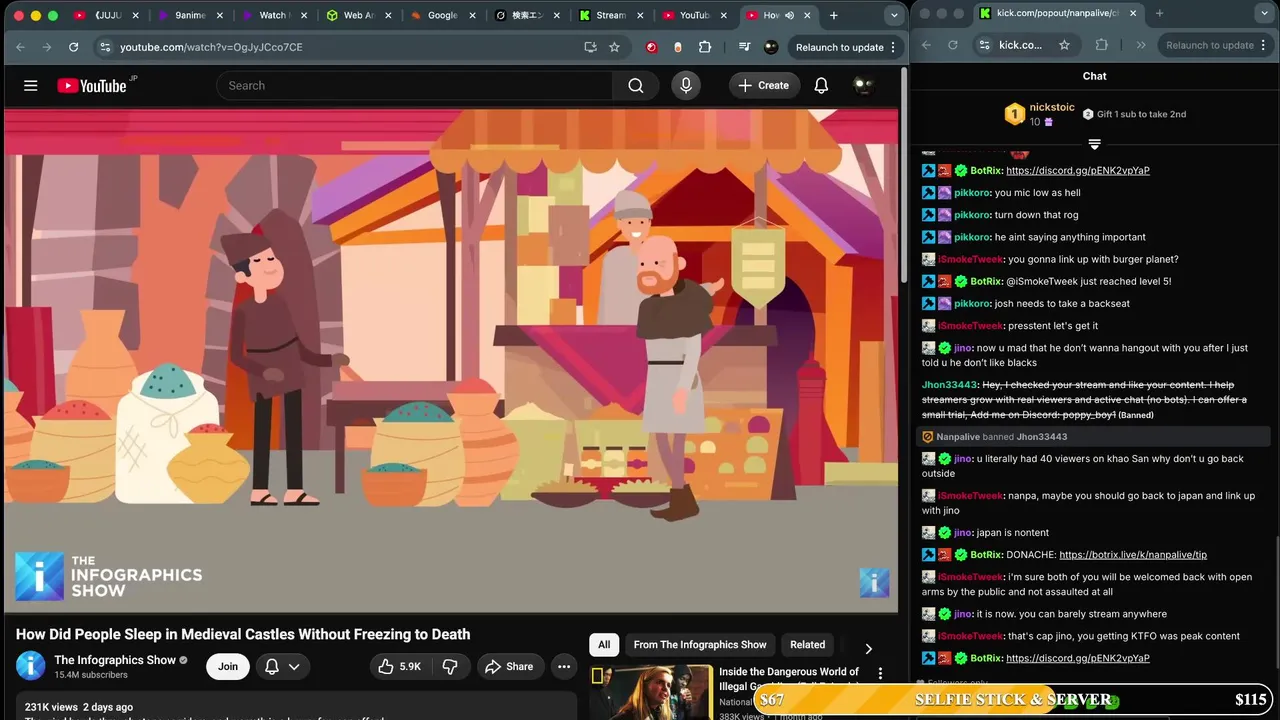Click The Infographics Show channel avatar
1280x720 pixels.
[31, 666]
